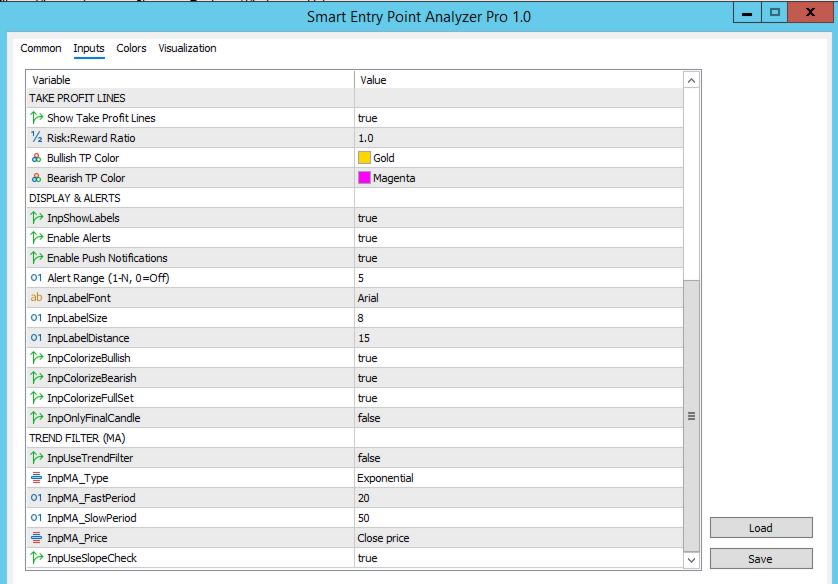The height and width of the screenshot is (584, 838).
Task: Click the boolean icon beside InpUseSlopeCheck
Action: (36, 557)
